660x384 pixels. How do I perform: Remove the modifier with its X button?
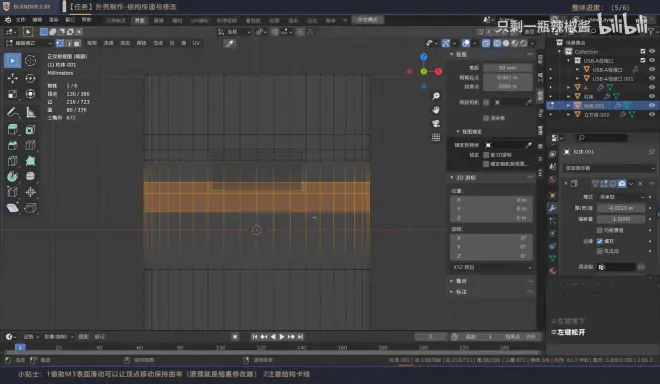tap(640, 184)
